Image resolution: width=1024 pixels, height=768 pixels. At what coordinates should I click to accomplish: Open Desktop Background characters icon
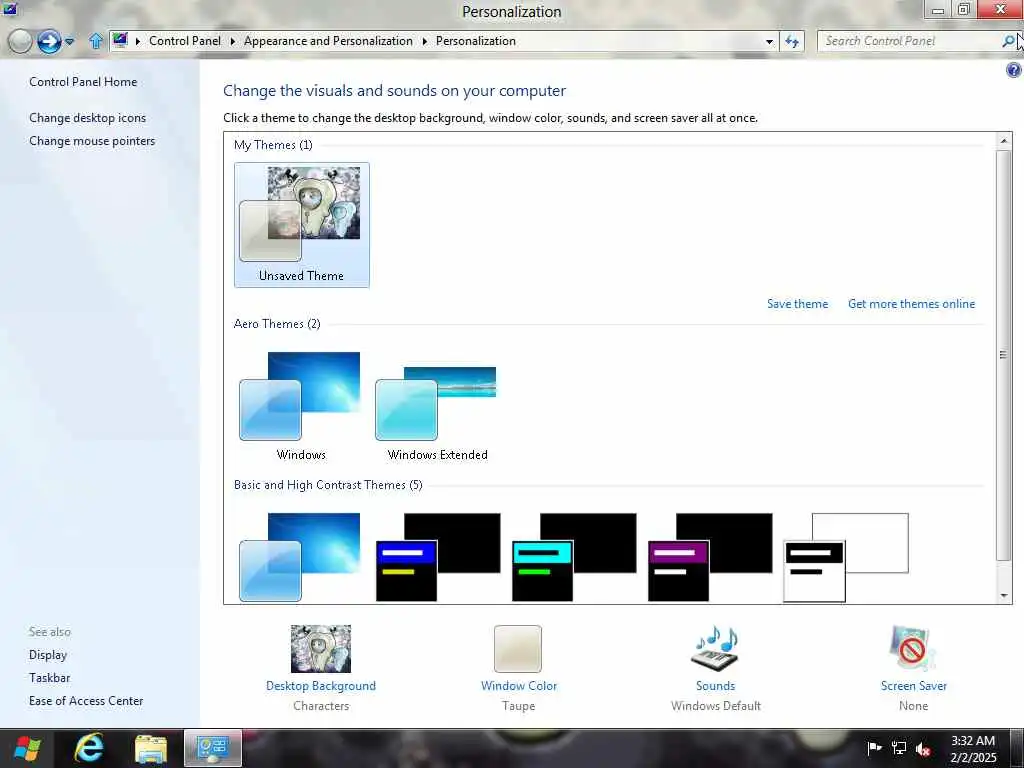coord(321,648)
